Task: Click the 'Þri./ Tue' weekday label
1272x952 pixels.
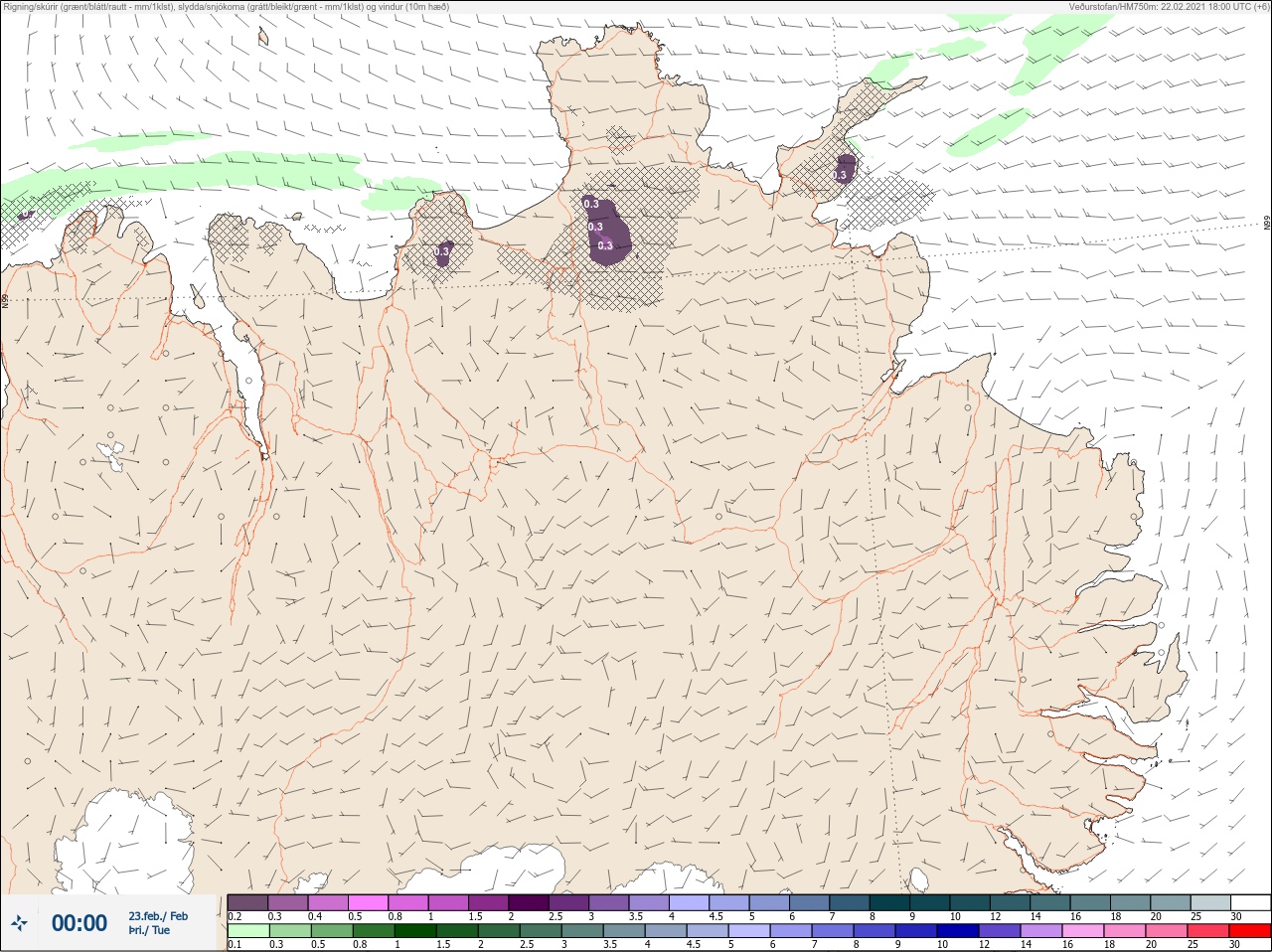Action: point(149,931)
